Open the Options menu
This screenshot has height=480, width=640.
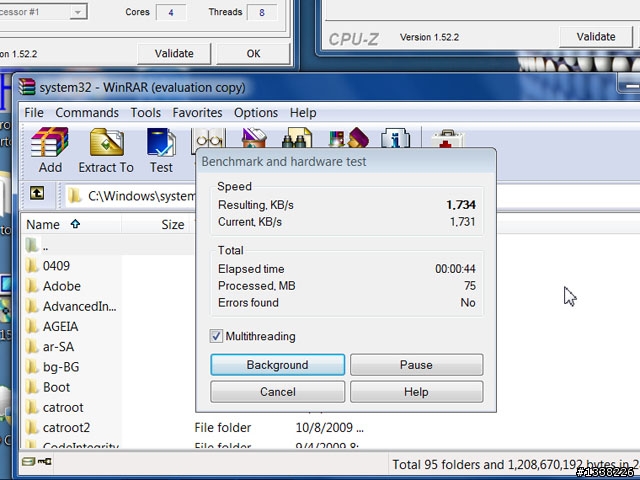tap(256, 113)
